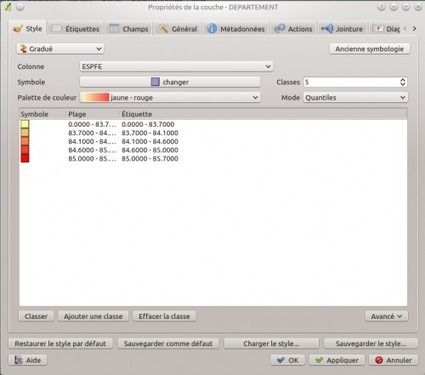
Task: Click the purple symbol preview square
Action: click(x=155, y=82)
